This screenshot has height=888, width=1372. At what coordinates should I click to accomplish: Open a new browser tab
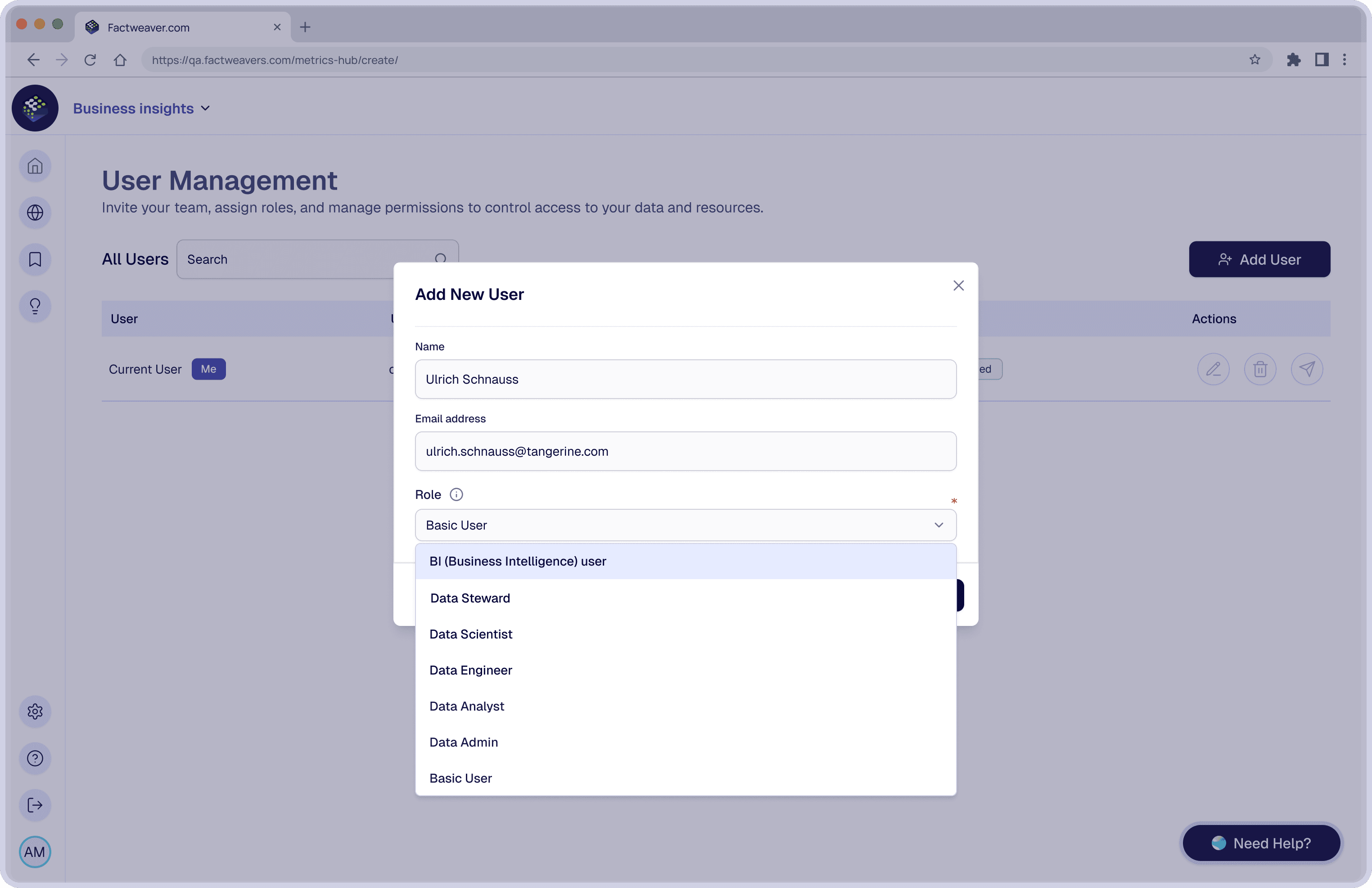305,27
